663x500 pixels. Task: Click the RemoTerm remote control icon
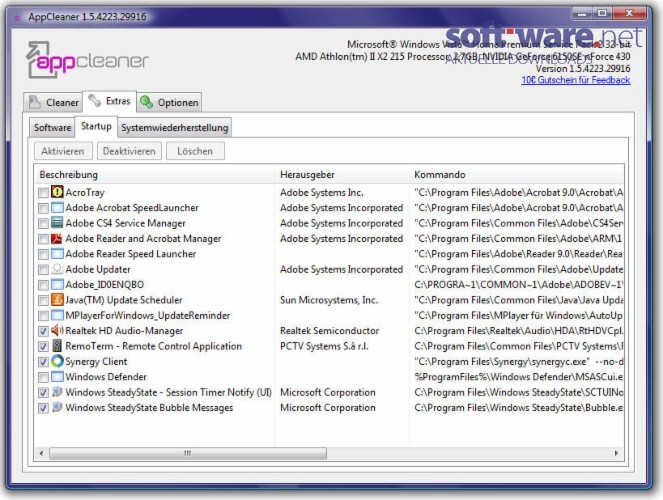coord(57,346)
